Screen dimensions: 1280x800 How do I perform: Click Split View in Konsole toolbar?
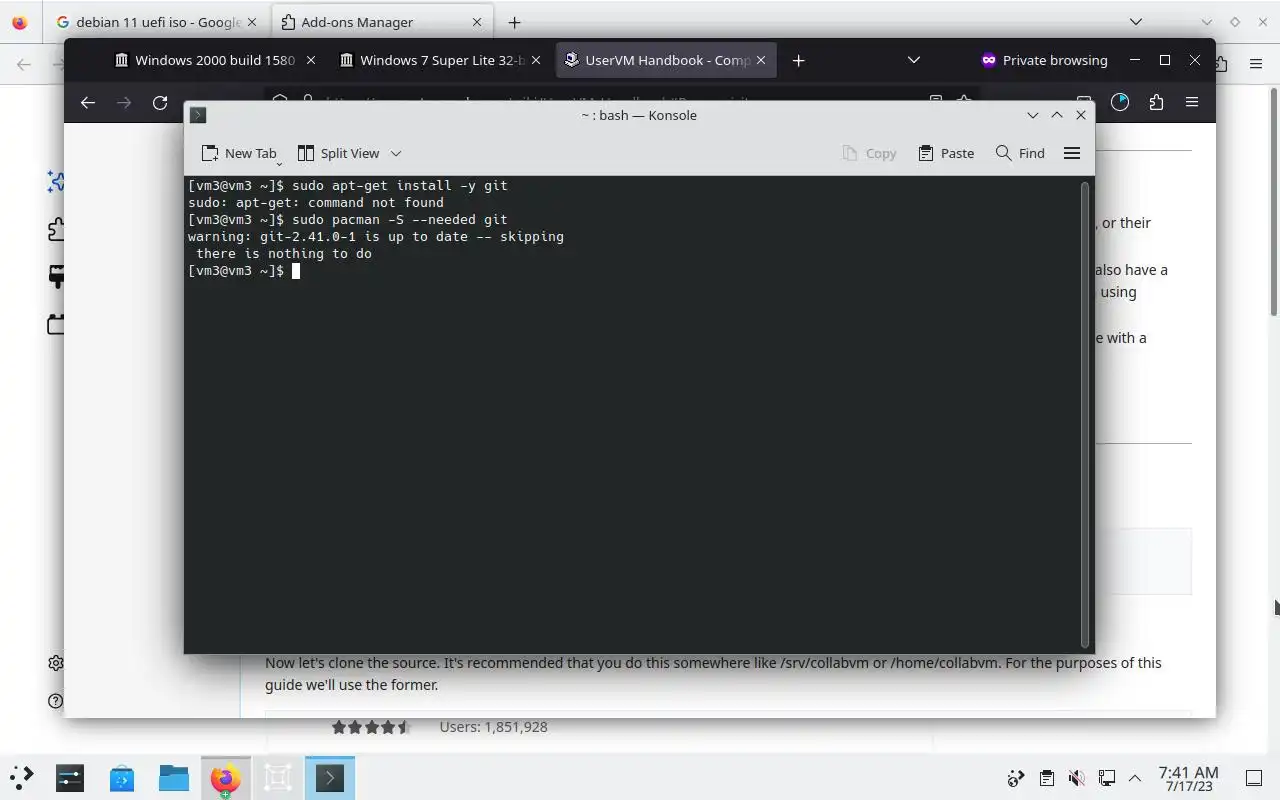coord(339,153)
